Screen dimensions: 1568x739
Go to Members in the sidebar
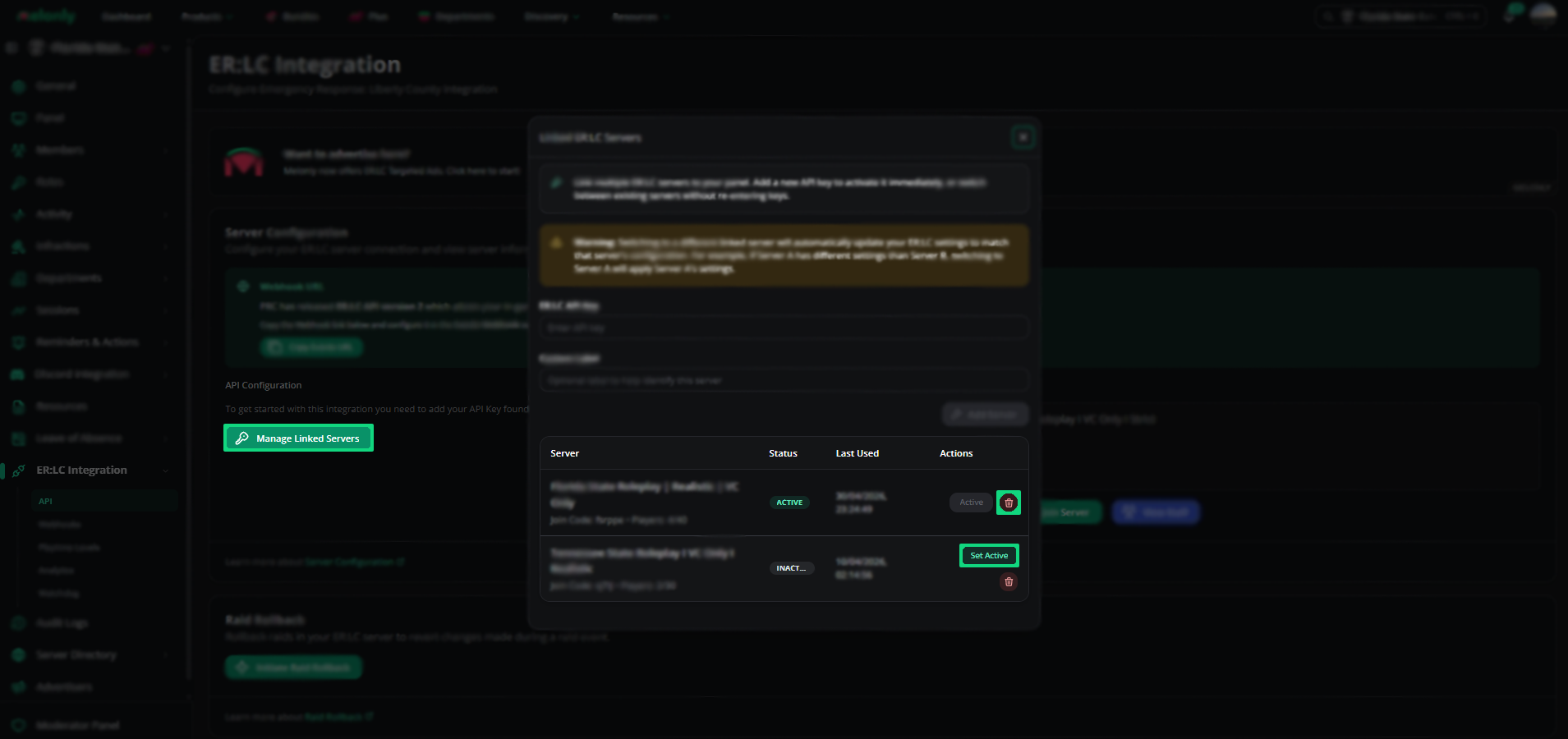[x=59, y=150]
